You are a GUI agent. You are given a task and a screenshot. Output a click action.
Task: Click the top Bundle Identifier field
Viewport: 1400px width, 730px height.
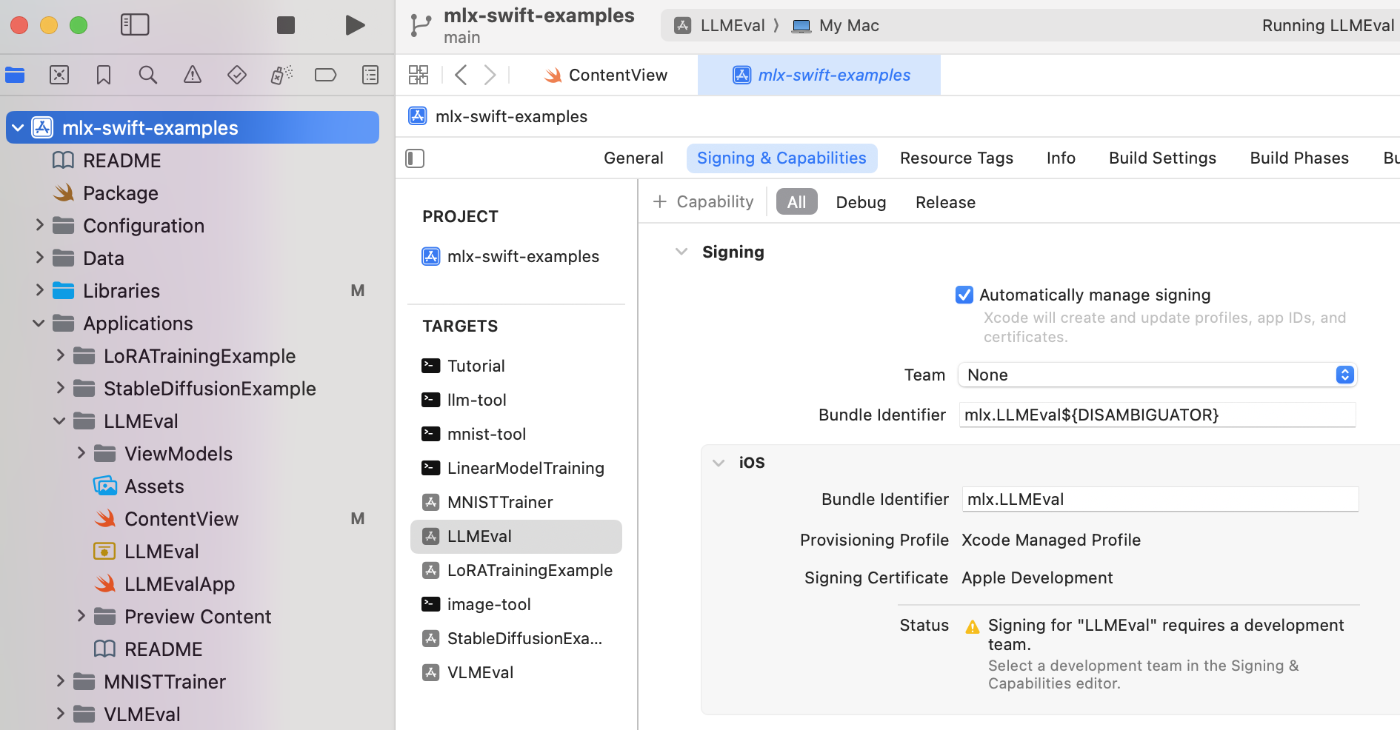[1157, 414]
